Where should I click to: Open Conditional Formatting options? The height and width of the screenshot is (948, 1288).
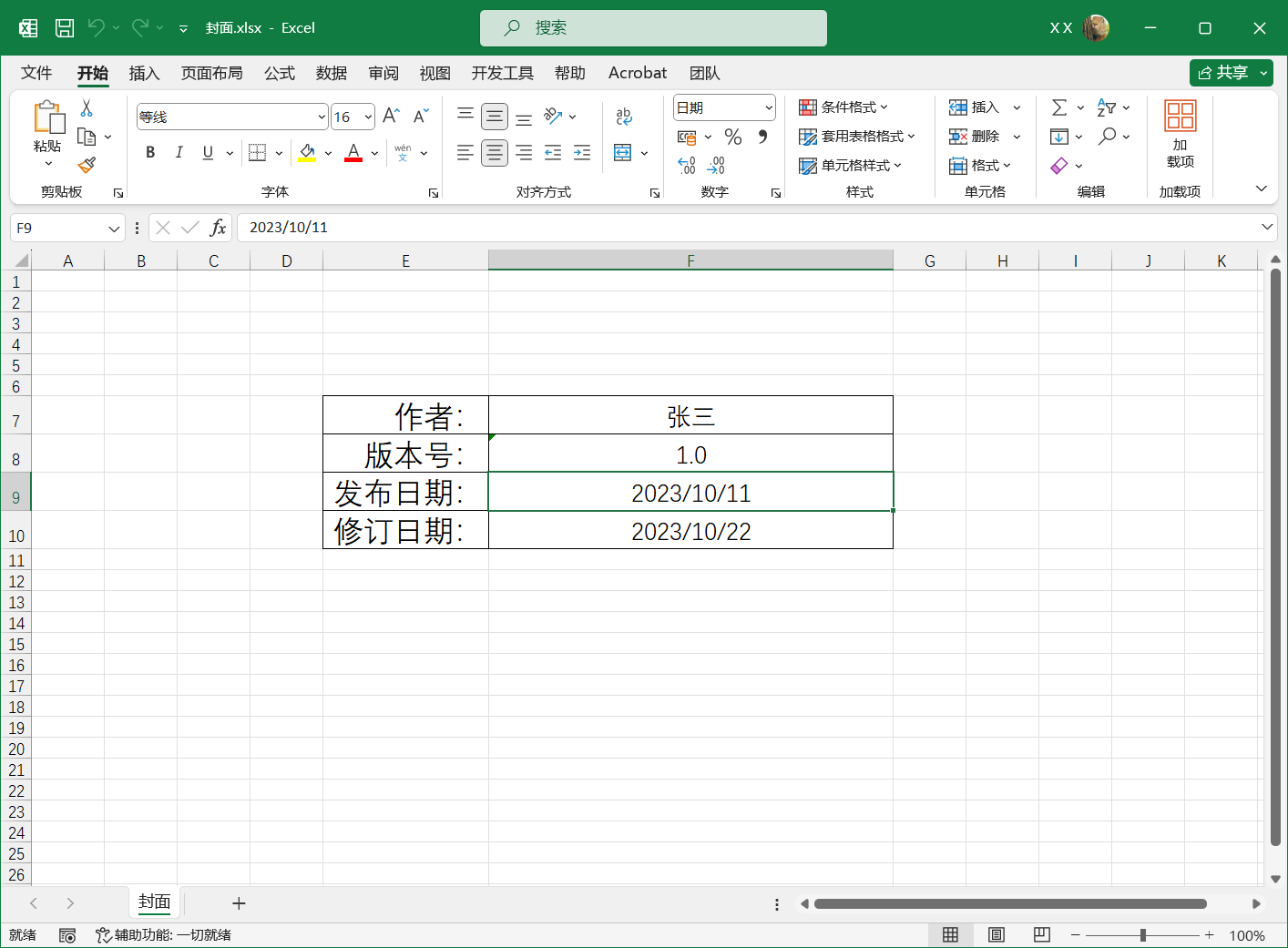[841, 107]
